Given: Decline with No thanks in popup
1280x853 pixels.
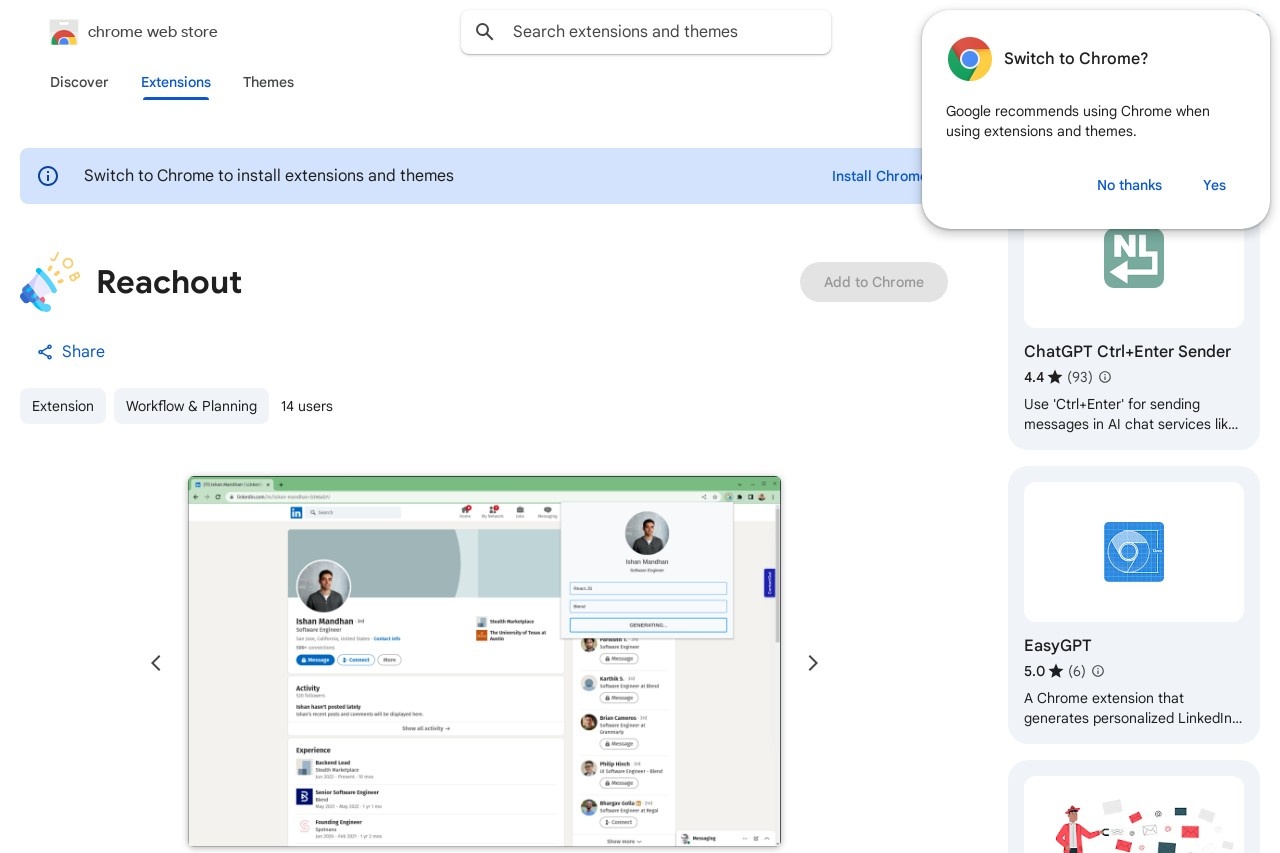Looking at the screenshot, I should (1129, 185).
